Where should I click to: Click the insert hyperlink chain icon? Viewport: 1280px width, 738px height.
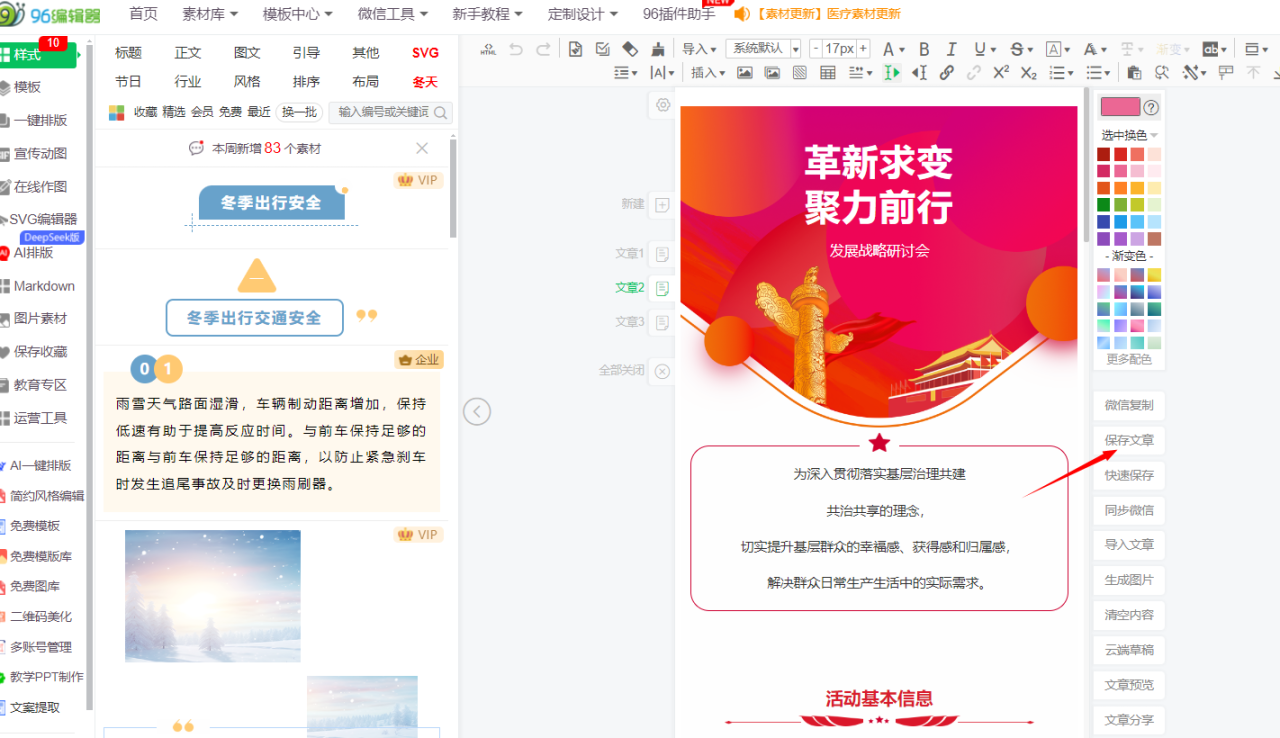pos(946,72)
